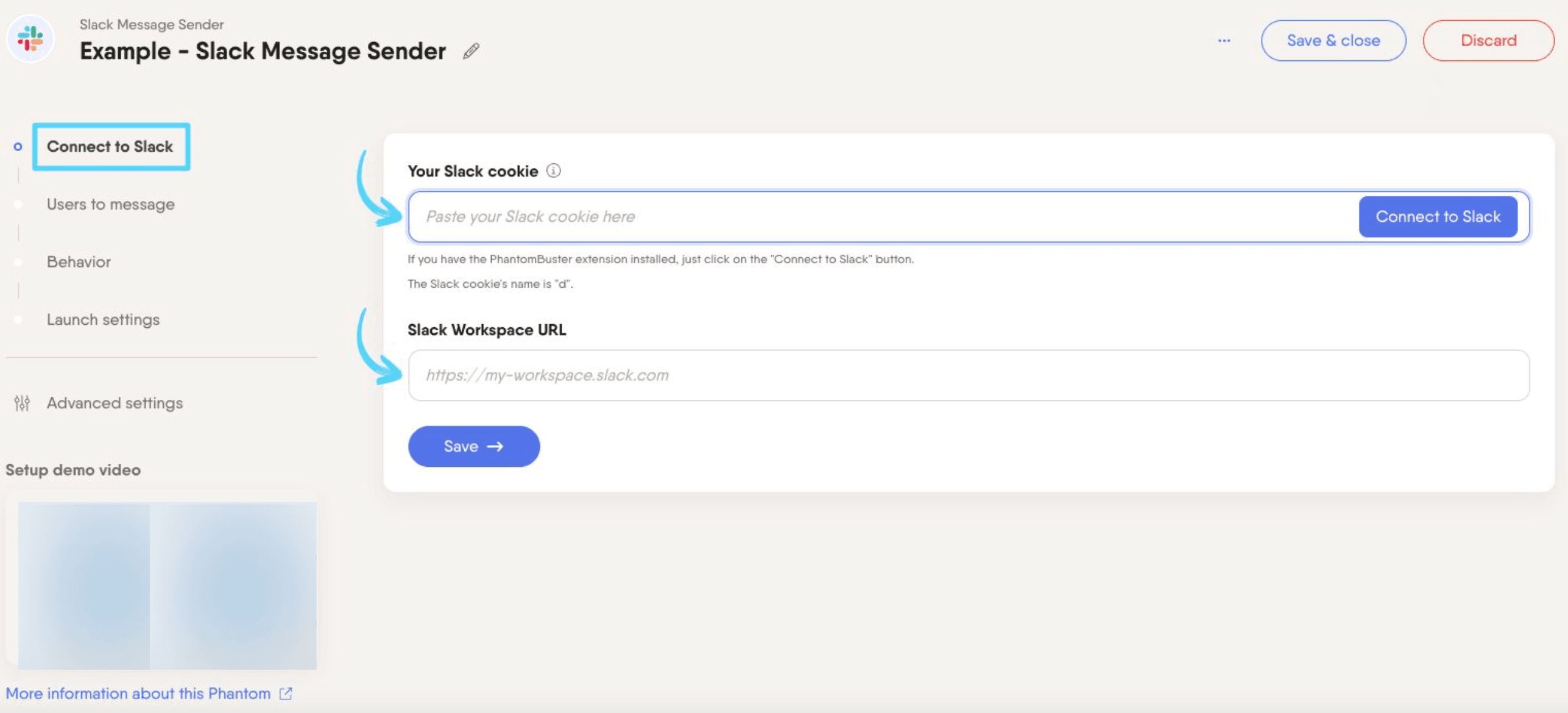Click the title Example - Slack Message Sender
Image resolution: width=1568 pixels, height=713 pixels.
coord(263,51)
